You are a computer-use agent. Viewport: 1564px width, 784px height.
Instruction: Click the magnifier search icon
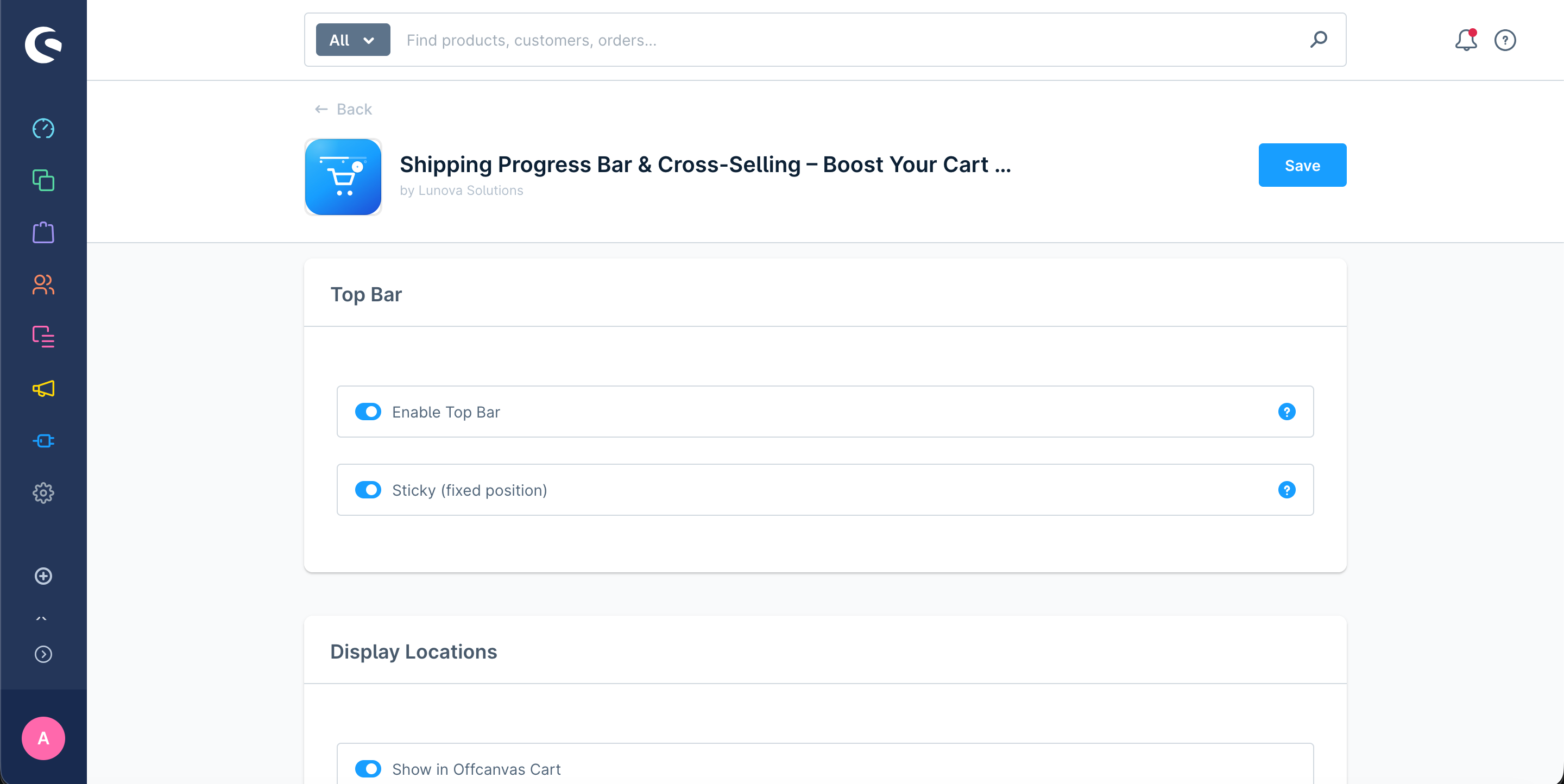click(1318, 40)
